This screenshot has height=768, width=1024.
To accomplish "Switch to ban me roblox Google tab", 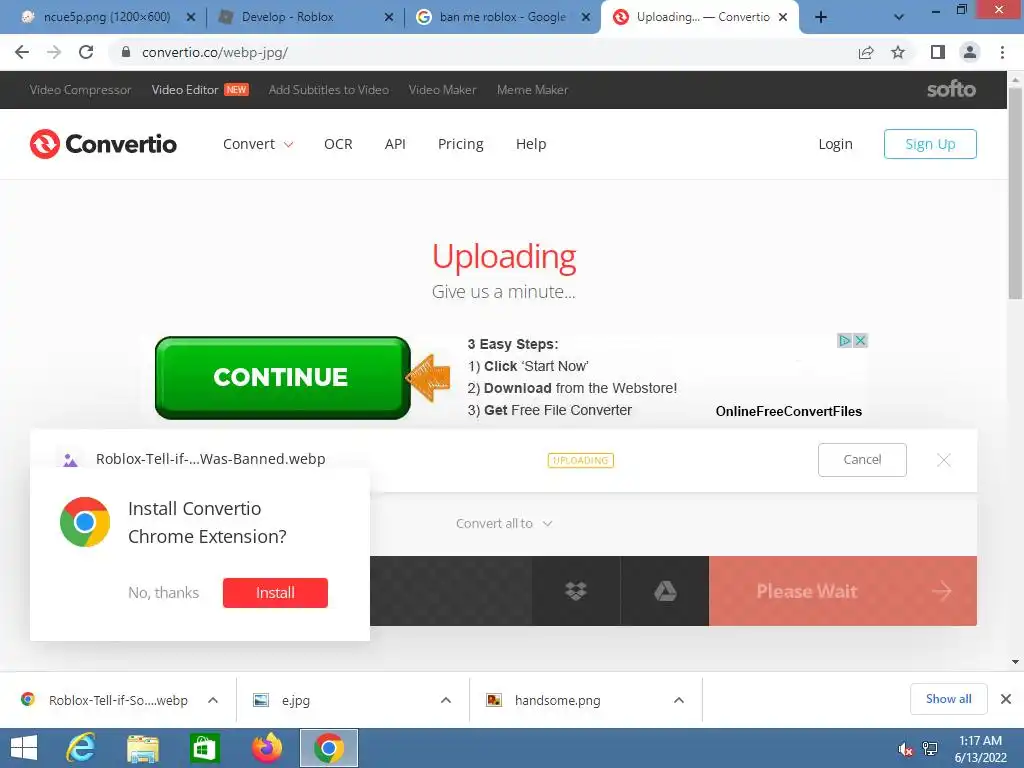I will coord(500,17).
